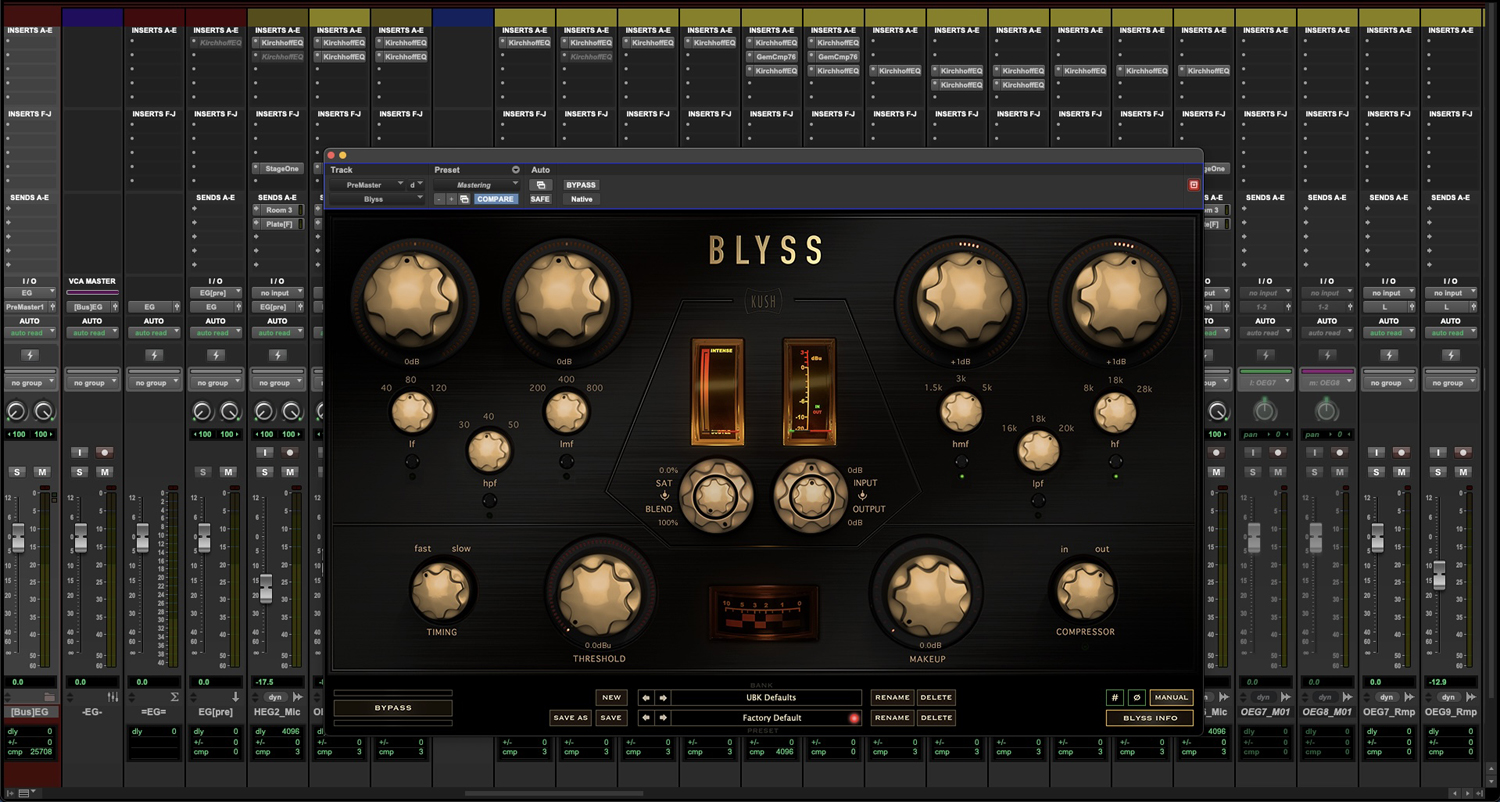Toggle the hf band in/out switch
This screenshot has height=802, width=1500.
1115,462
